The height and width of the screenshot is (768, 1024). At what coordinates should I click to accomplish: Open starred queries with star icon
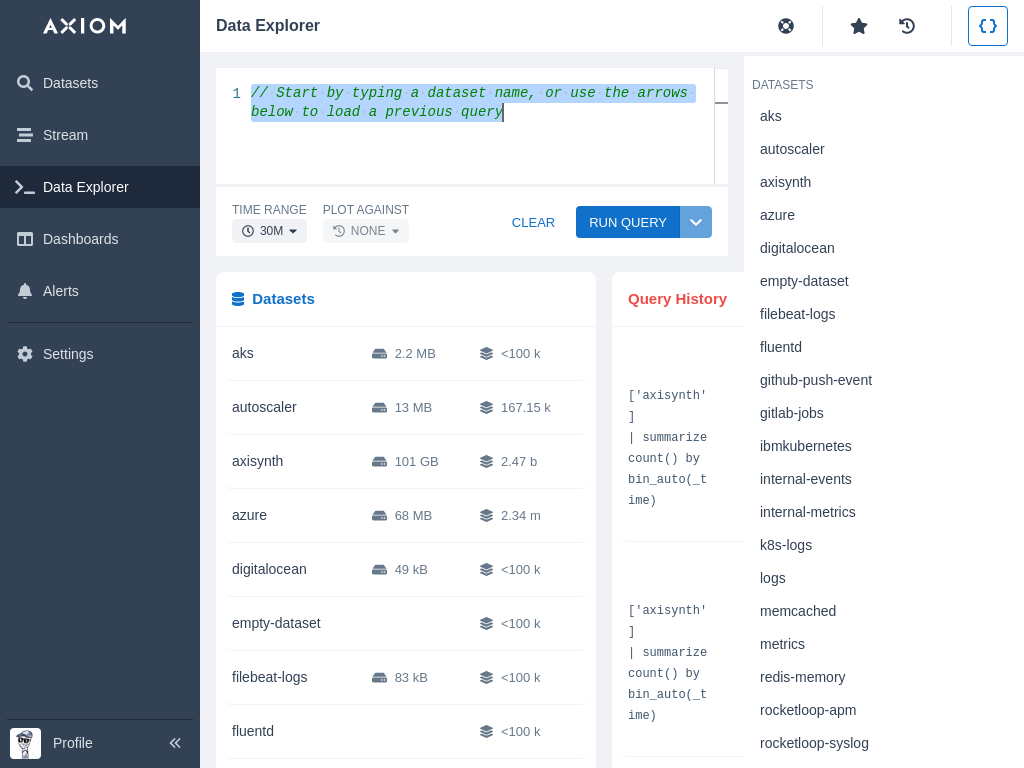coord(859,26)
